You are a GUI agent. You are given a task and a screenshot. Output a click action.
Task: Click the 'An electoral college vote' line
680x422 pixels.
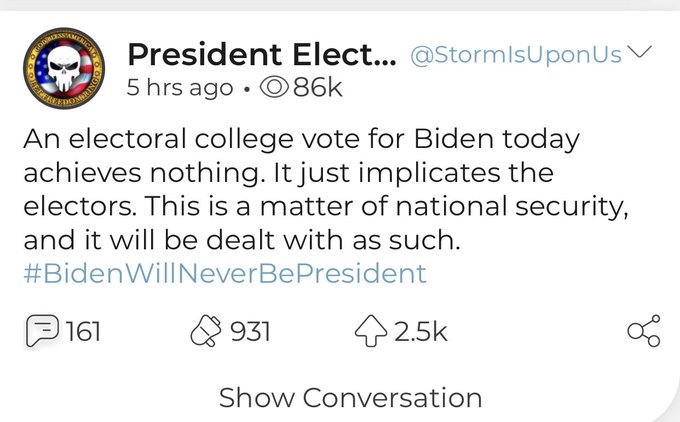pyautogui.click(x=302, y=139)
